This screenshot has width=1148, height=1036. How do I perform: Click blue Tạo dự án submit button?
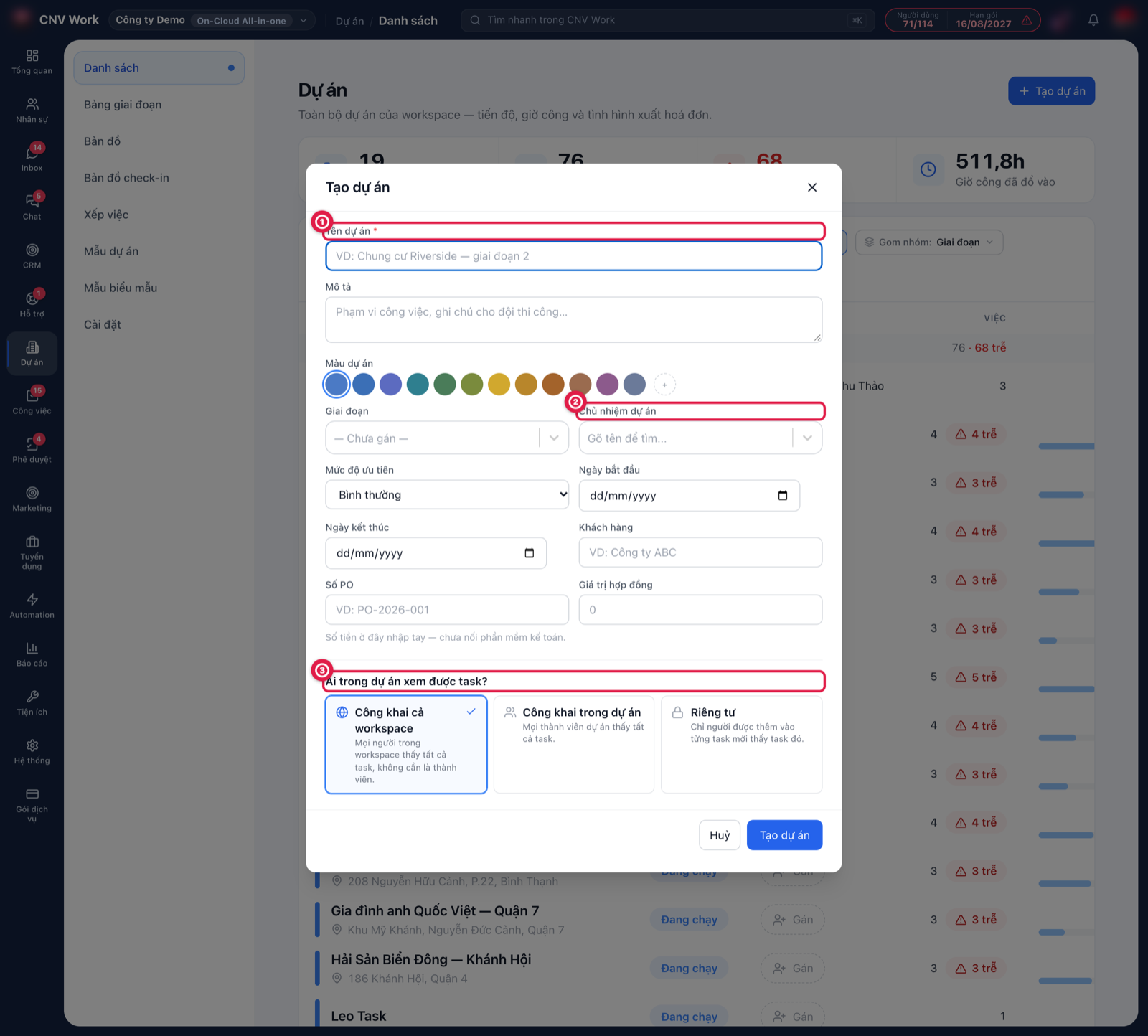point(784,835)
